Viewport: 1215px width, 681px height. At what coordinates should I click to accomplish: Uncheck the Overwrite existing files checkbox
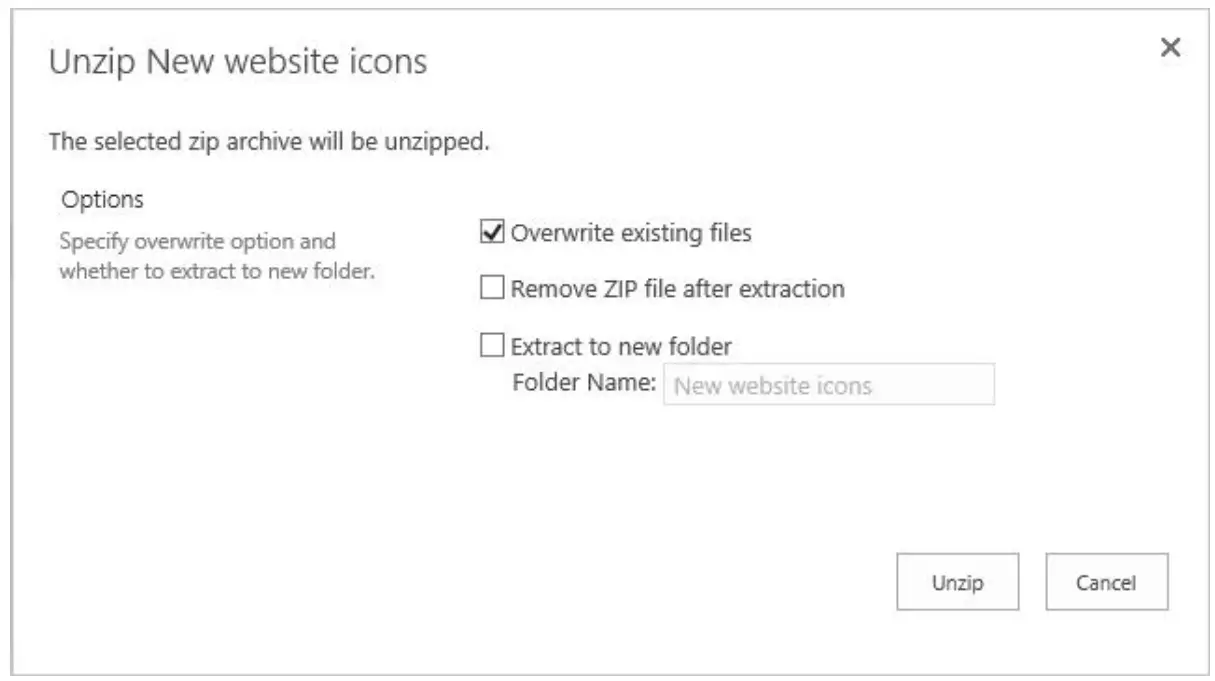coord(493,229)
